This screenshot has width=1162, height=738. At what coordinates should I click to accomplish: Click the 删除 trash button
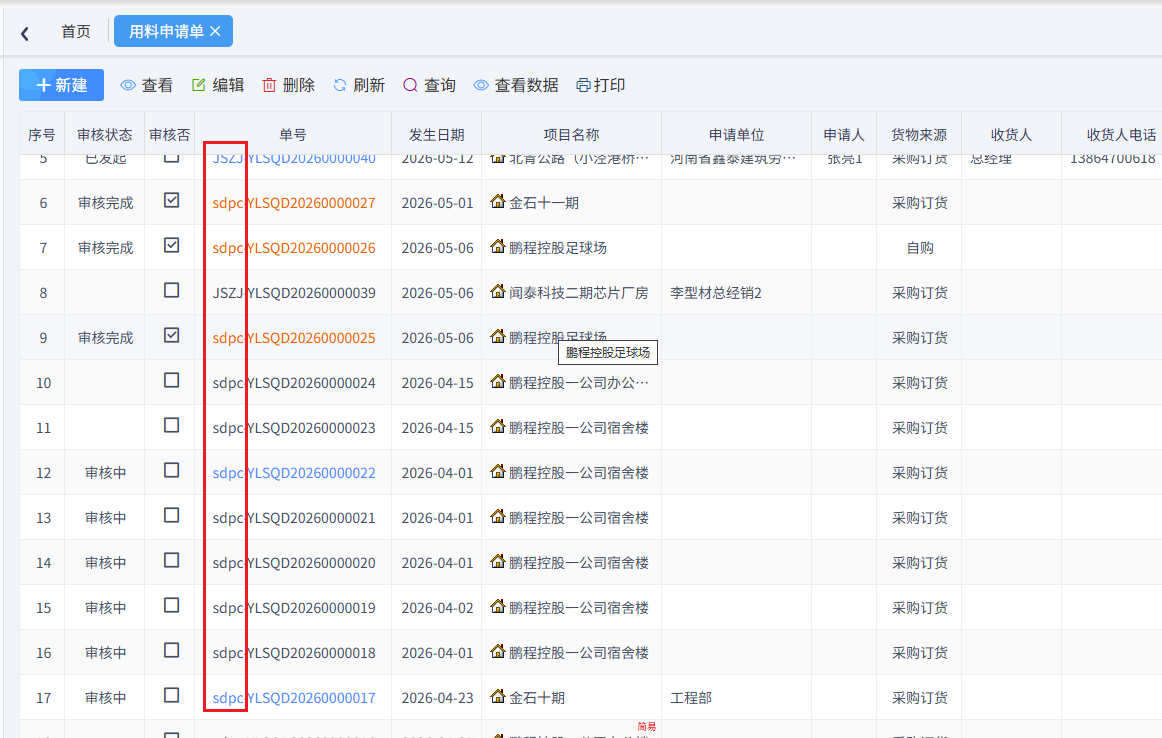coord(288,85)
